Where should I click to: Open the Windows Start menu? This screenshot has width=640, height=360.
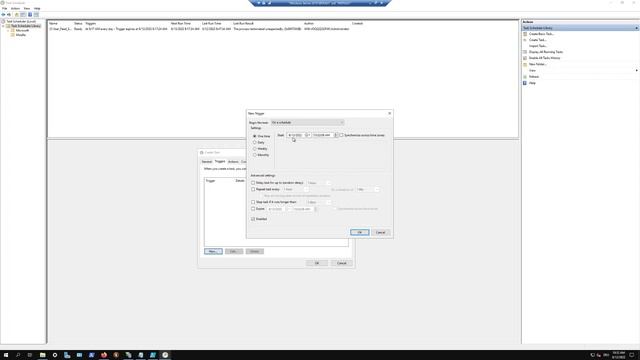6,355
